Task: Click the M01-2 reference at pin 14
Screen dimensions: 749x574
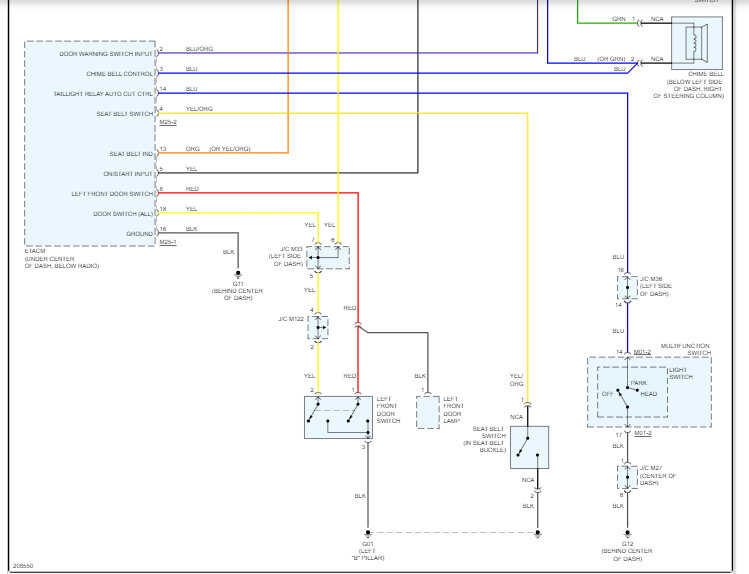Action: coord(642,352)
